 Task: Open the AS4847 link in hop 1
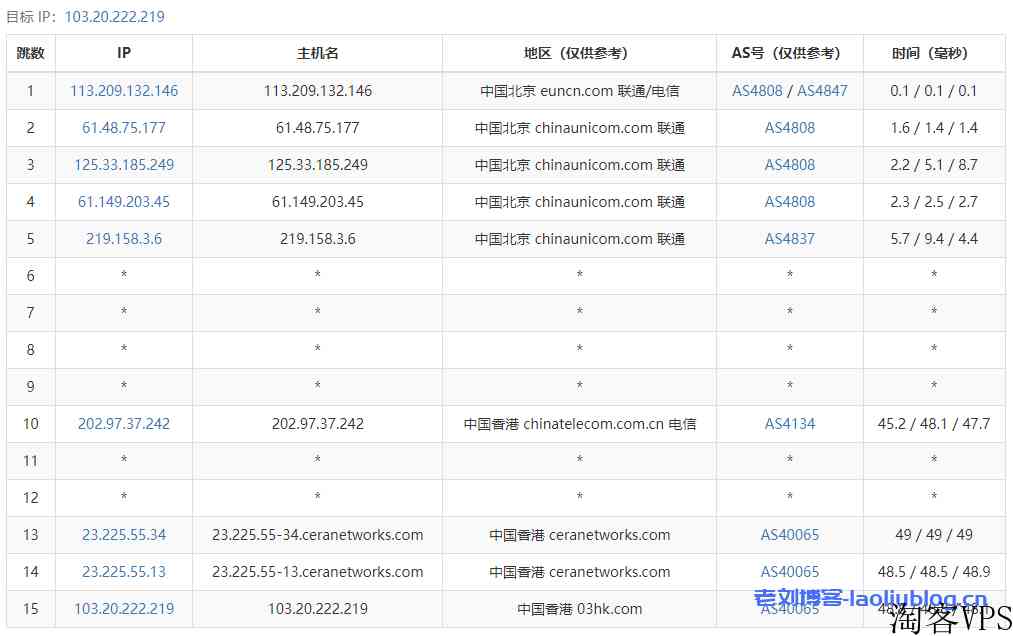pos(822,91)
